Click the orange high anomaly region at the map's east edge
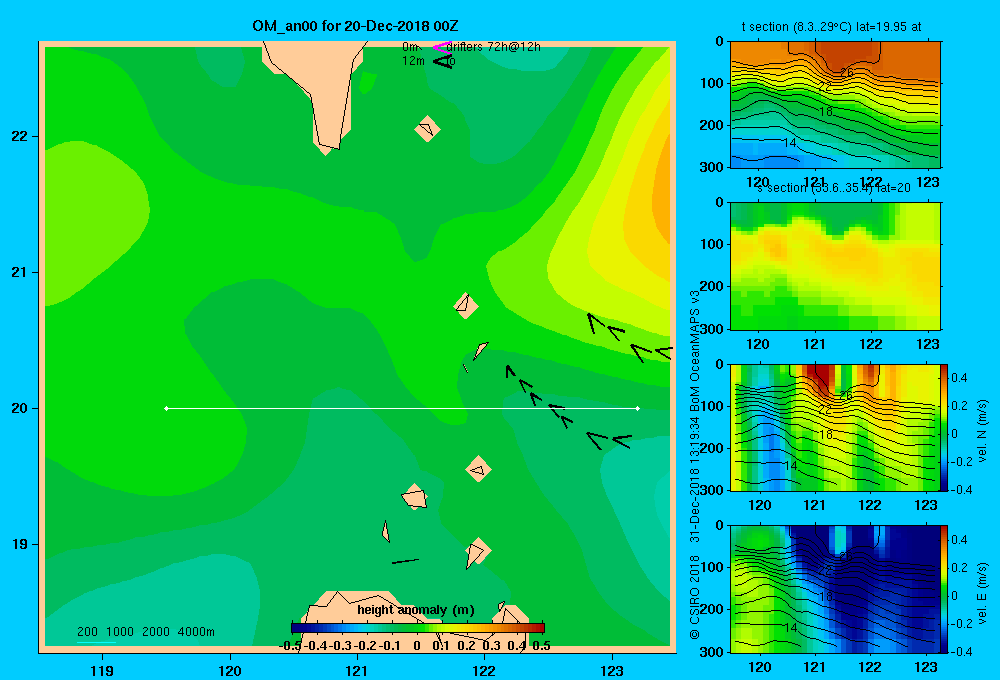 coord(660,198)
